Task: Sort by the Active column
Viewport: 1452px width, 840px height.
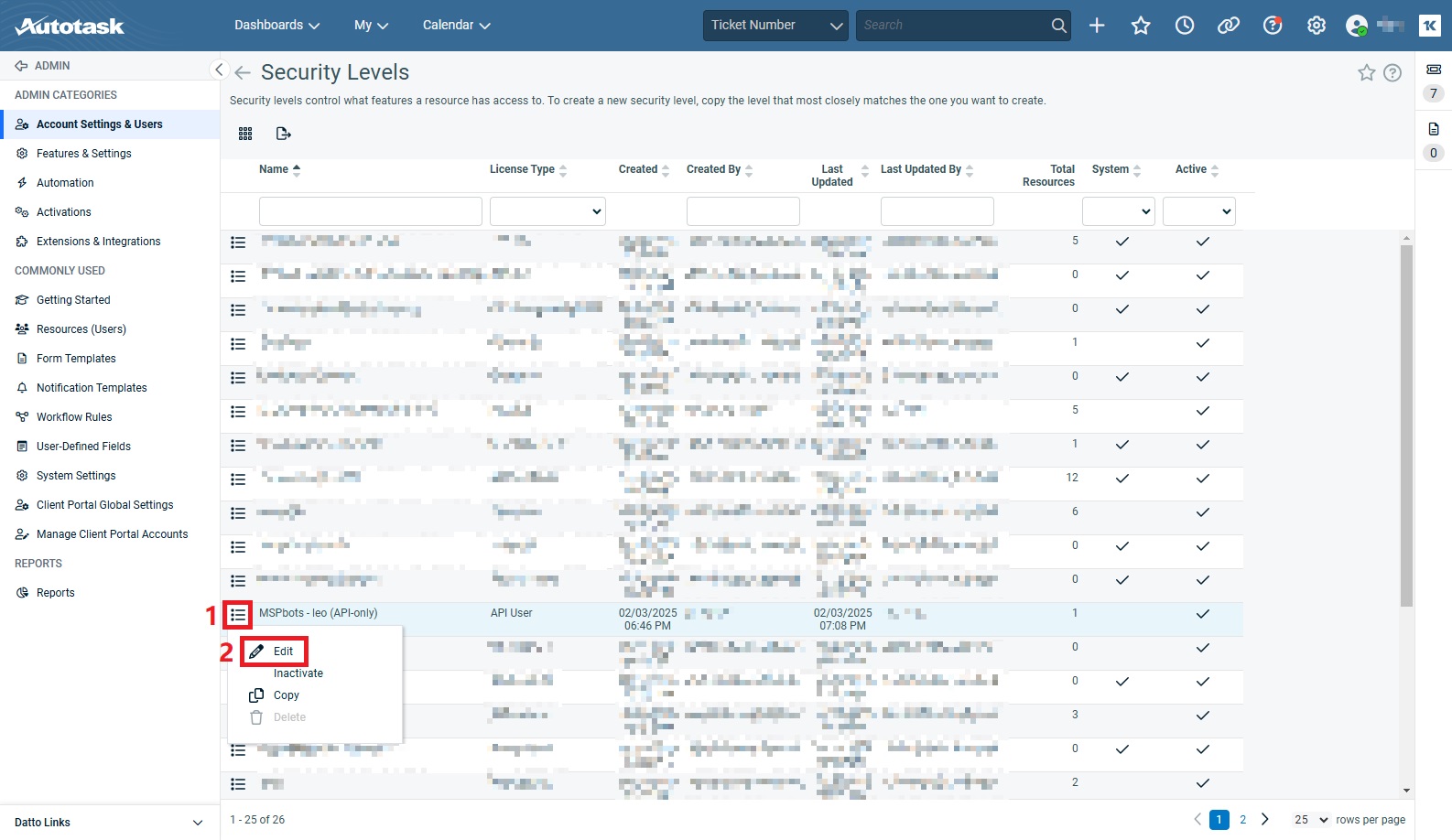Action: [1197, 169]
